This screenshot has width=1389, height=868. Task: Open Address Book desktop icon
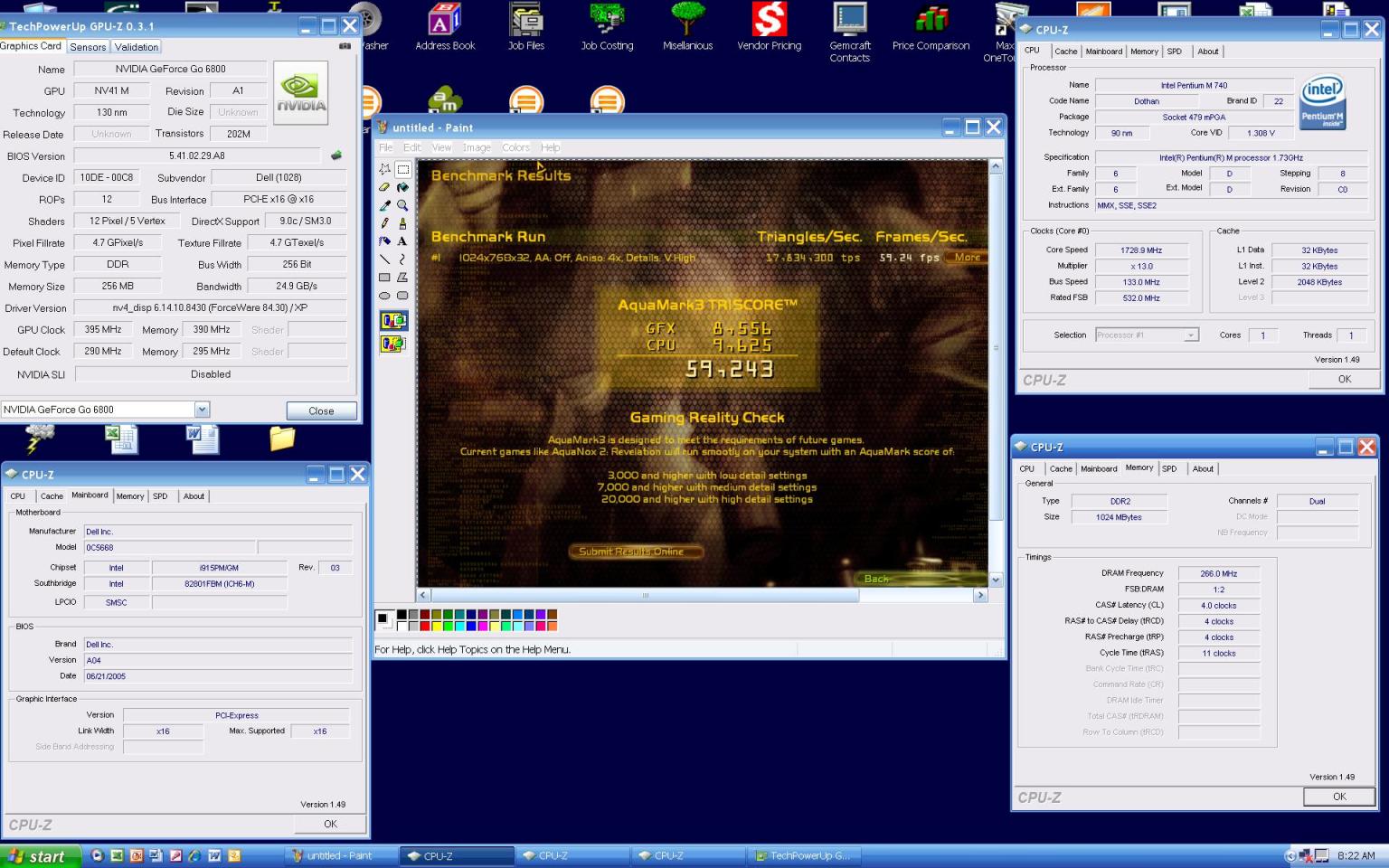445,25
